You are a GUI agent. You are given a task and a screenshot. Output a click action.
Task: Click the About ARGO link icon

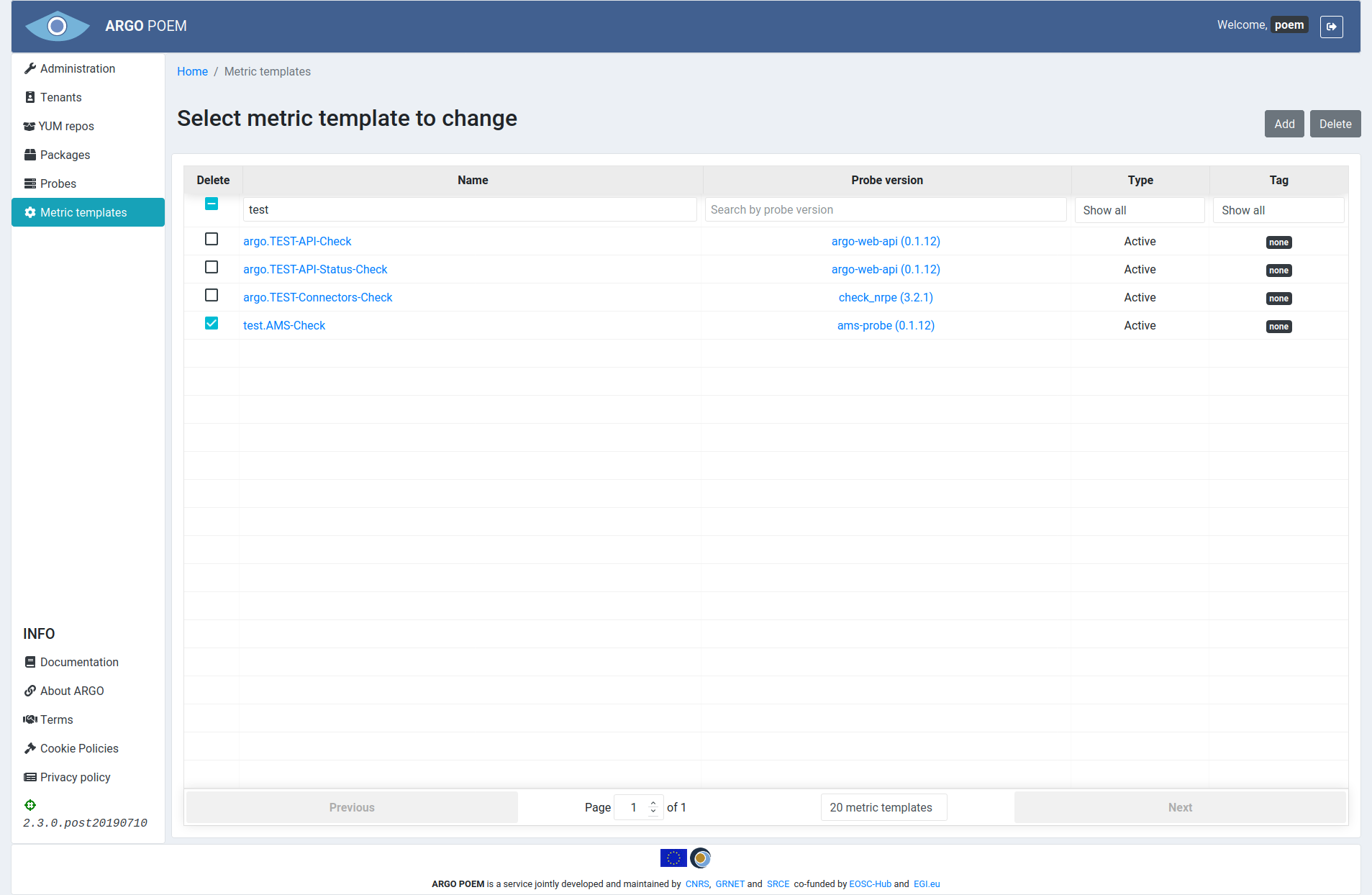29,691
